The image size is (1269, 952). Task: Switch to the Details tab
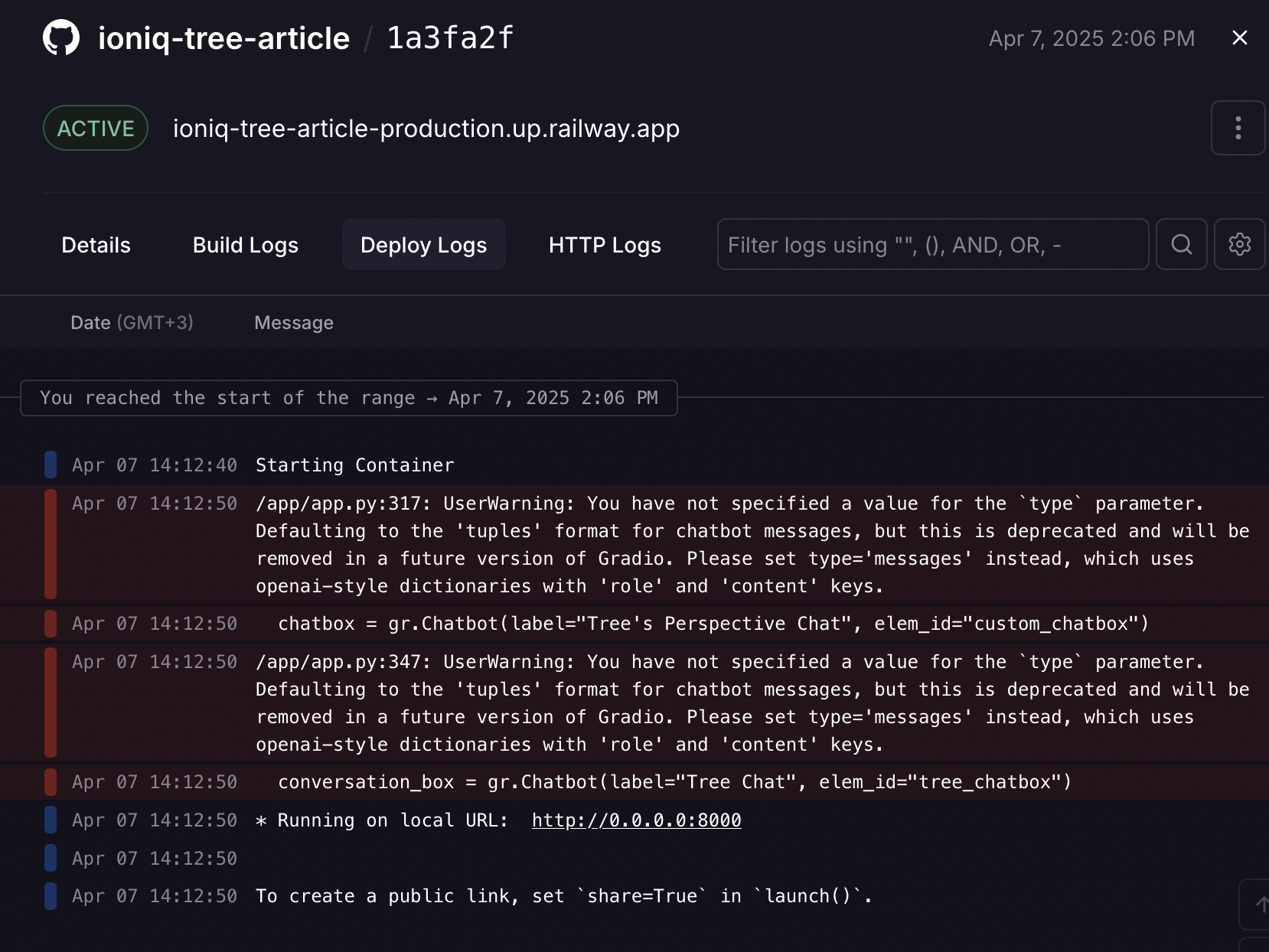coord(96,245)
